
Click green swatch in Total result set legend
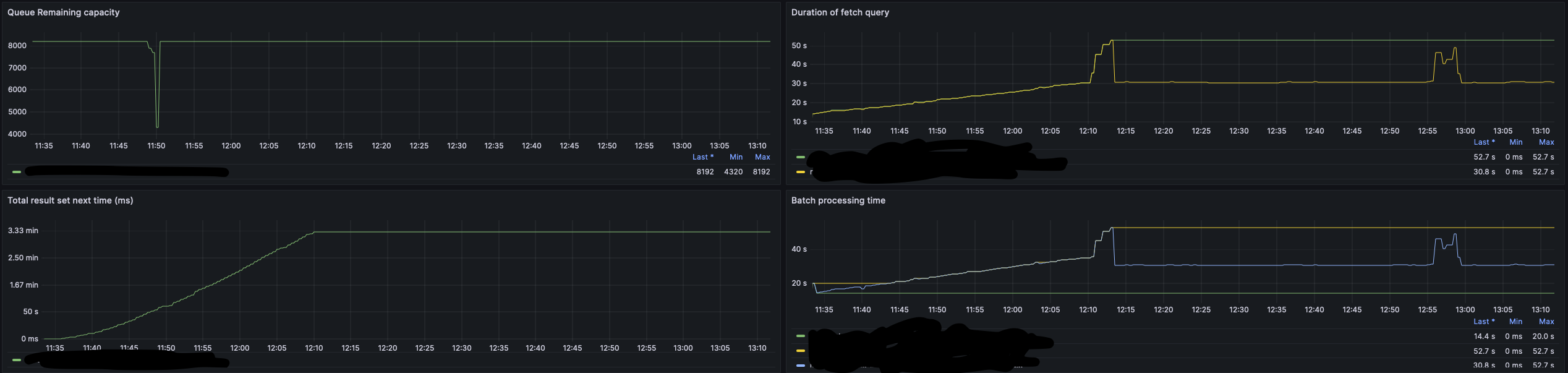[17, 360]
